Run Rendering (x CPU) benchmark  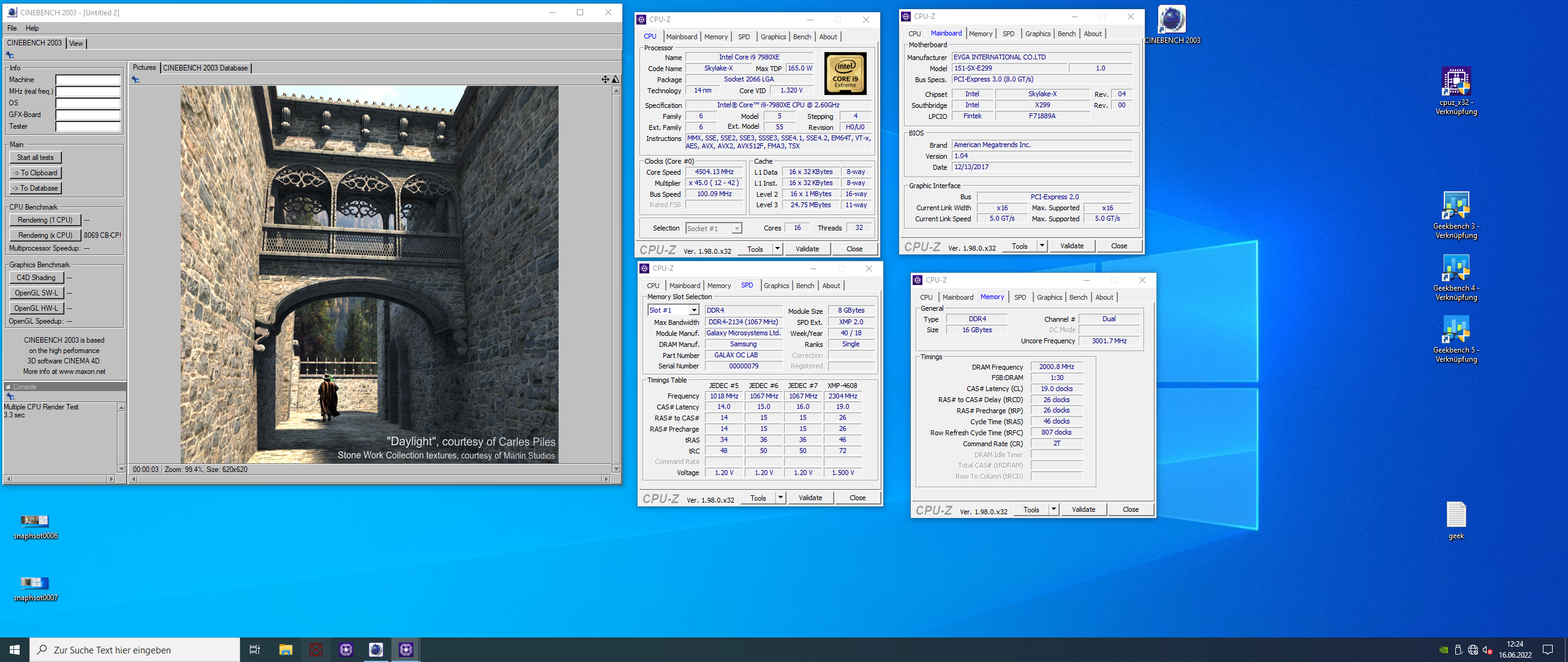45,235
